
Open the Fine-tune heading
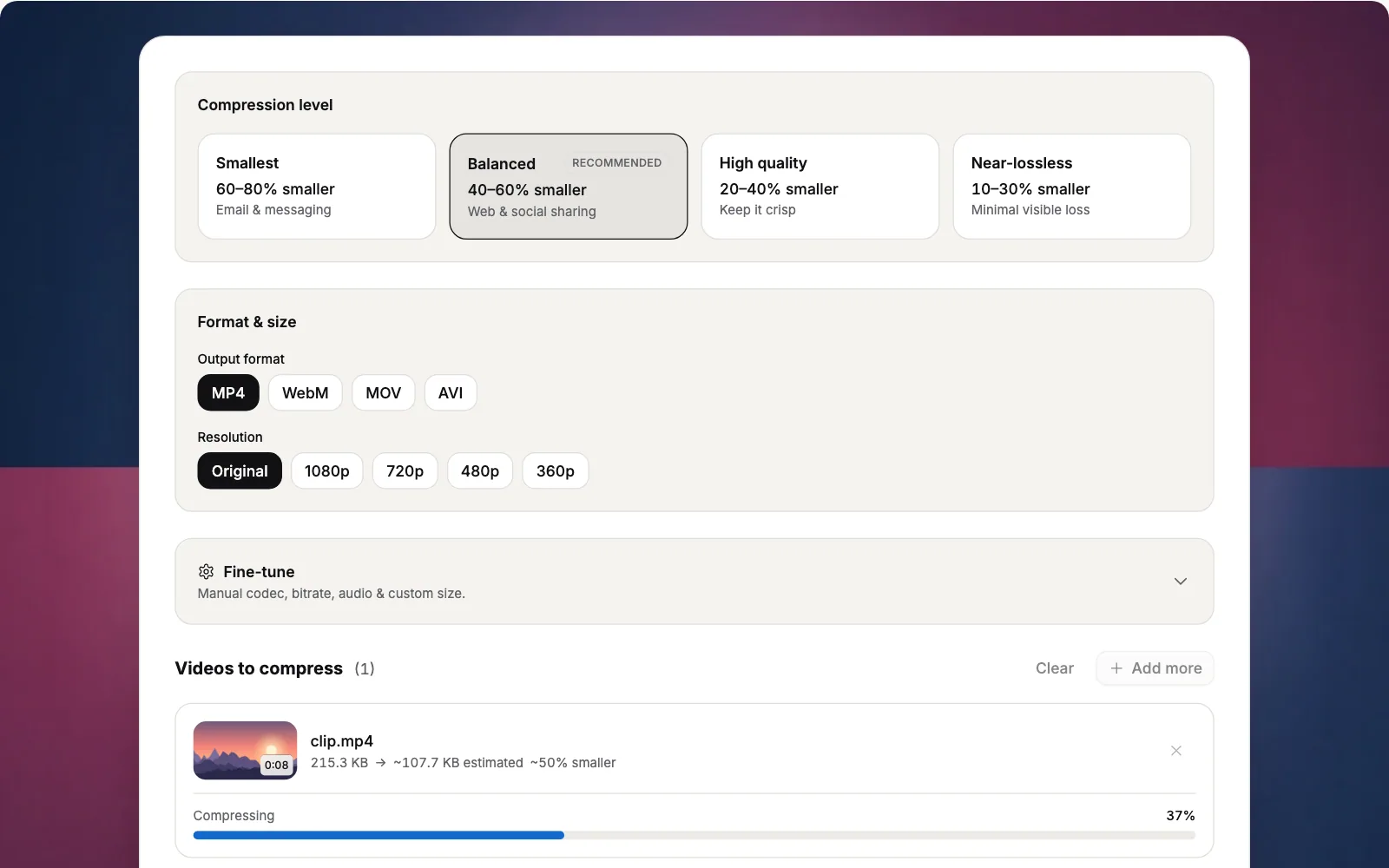point(259,571)
